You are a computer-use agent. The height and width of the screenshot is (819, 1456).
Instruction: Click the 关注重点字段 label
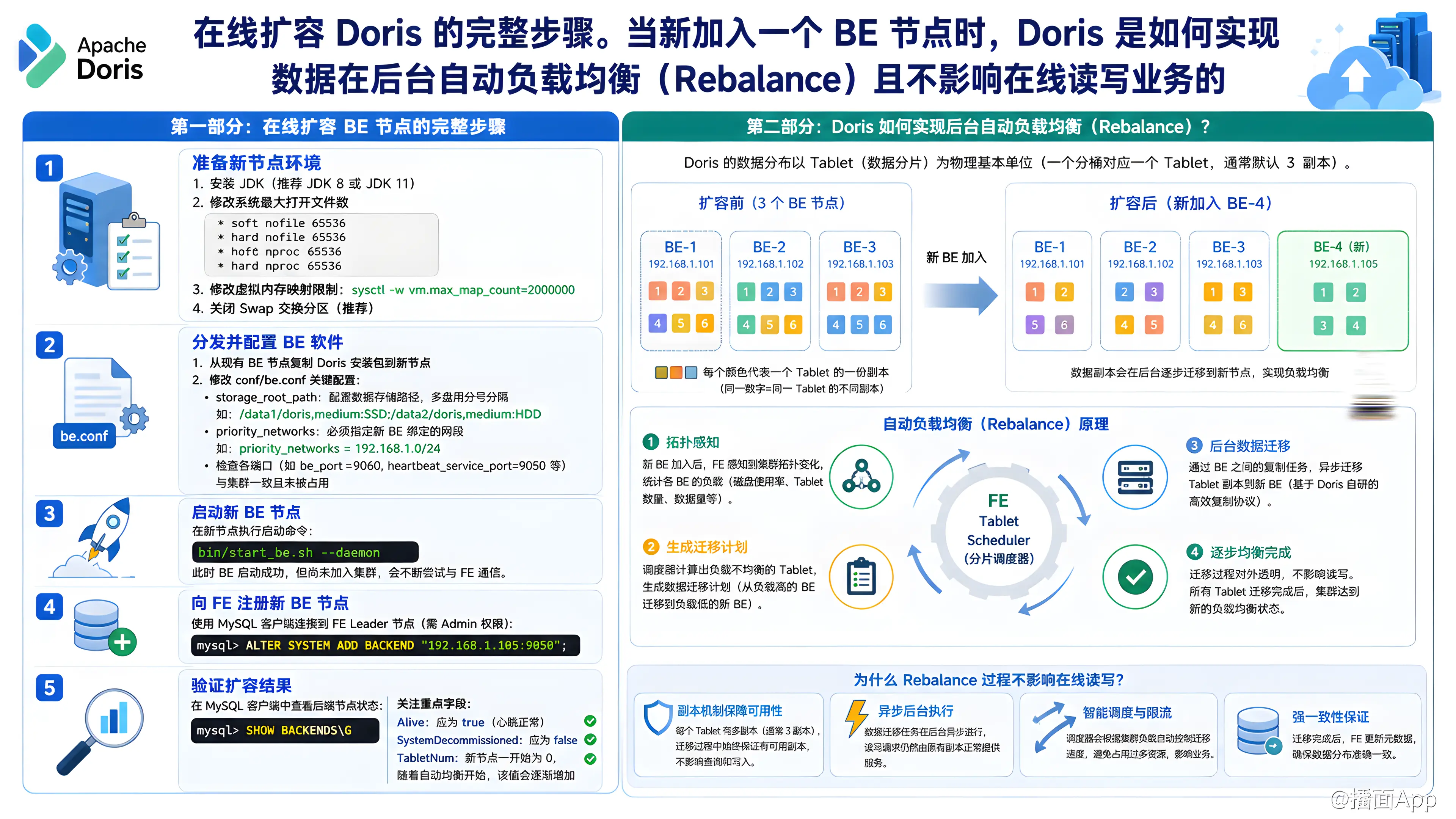point(434,704)
